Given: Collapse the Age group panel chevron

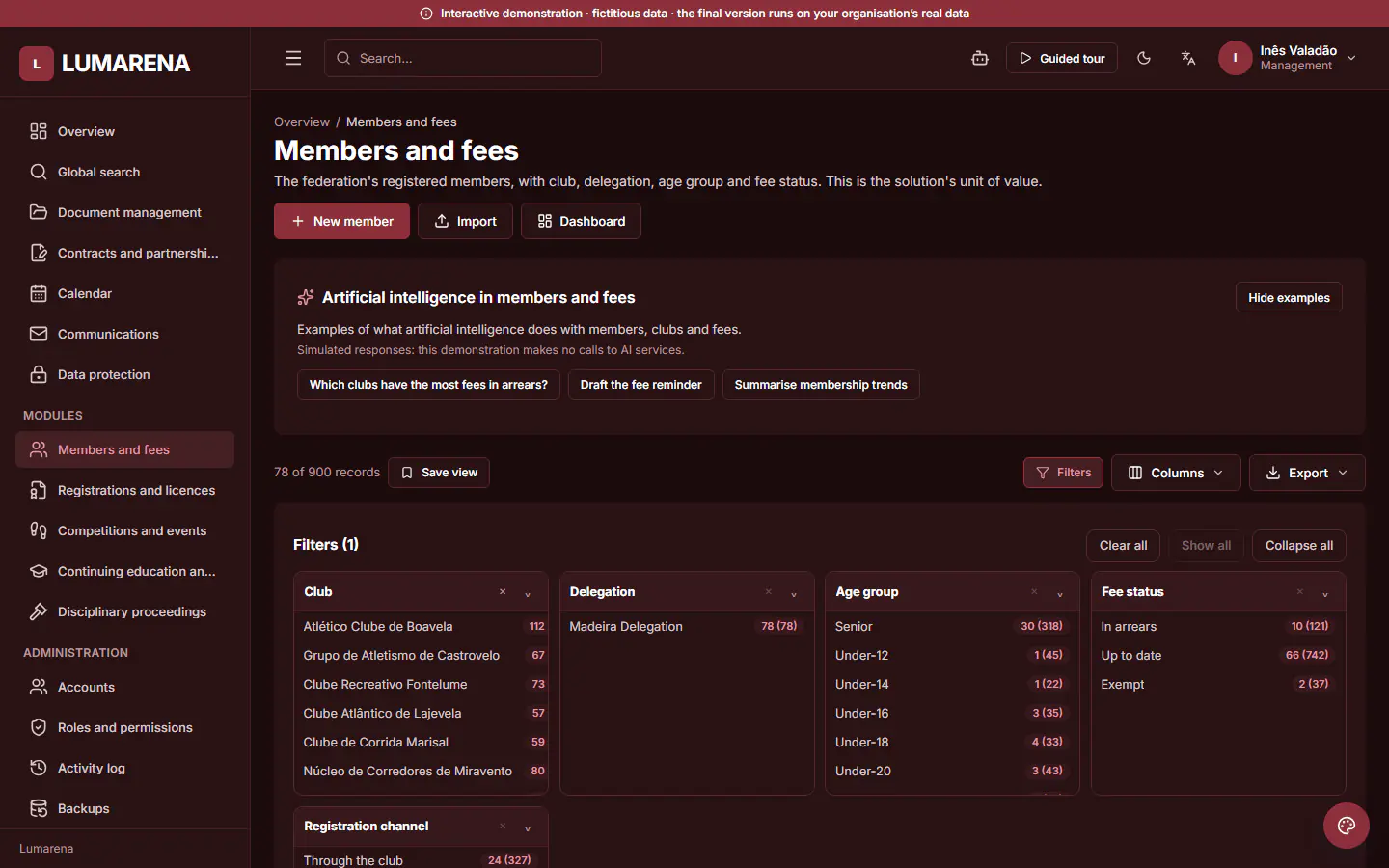Looking at the screenshot, I should (1060, 593).
